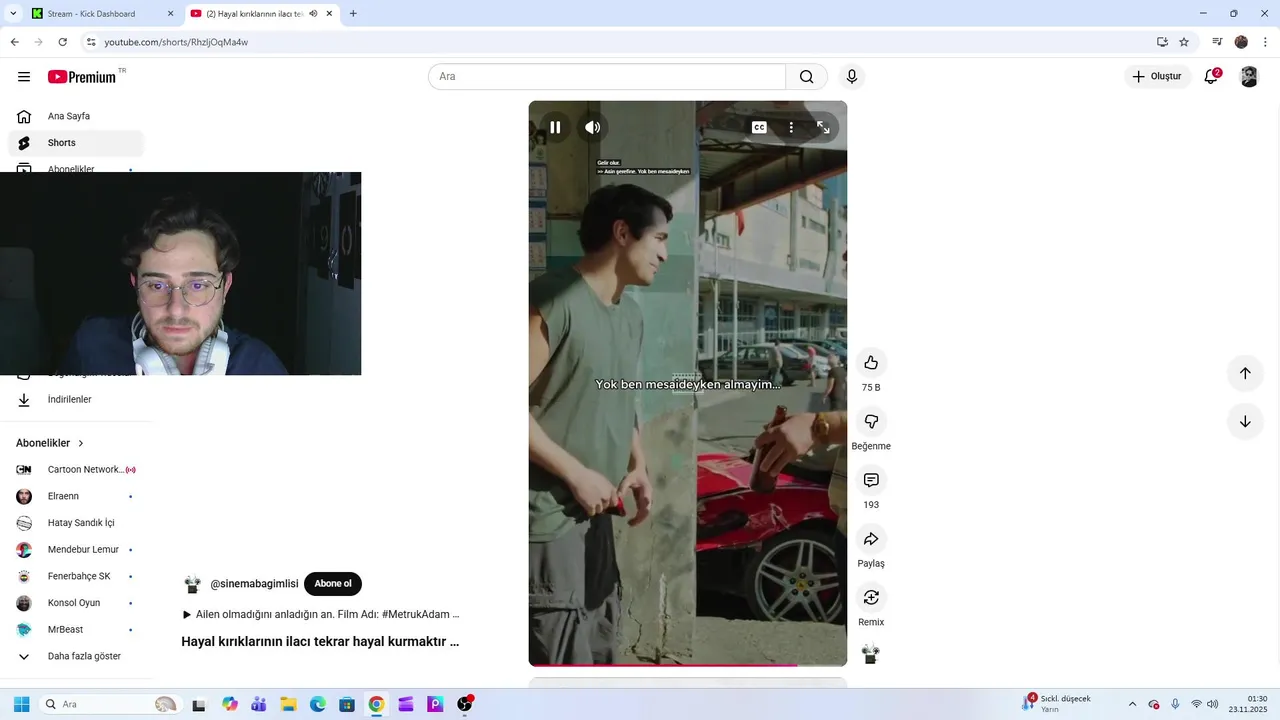The height and width of the screenshot is (720, 1280).
Task: Open site information icon in address bar
Action: coord(91,42)
